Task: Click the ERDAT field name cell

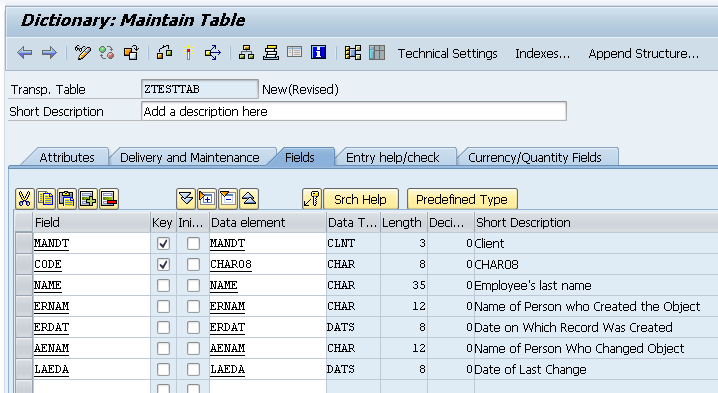Action: 91,328
